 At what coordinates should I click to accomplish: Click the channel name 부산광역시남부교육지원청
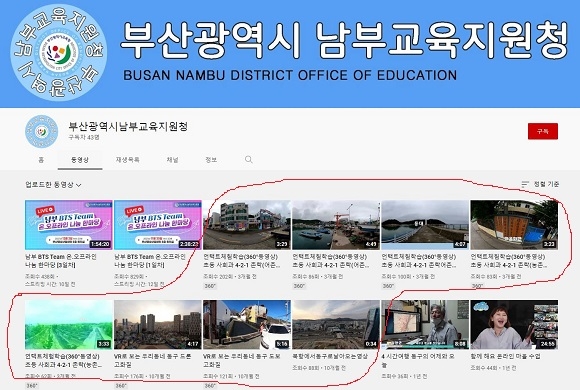(x=128, y=127)
